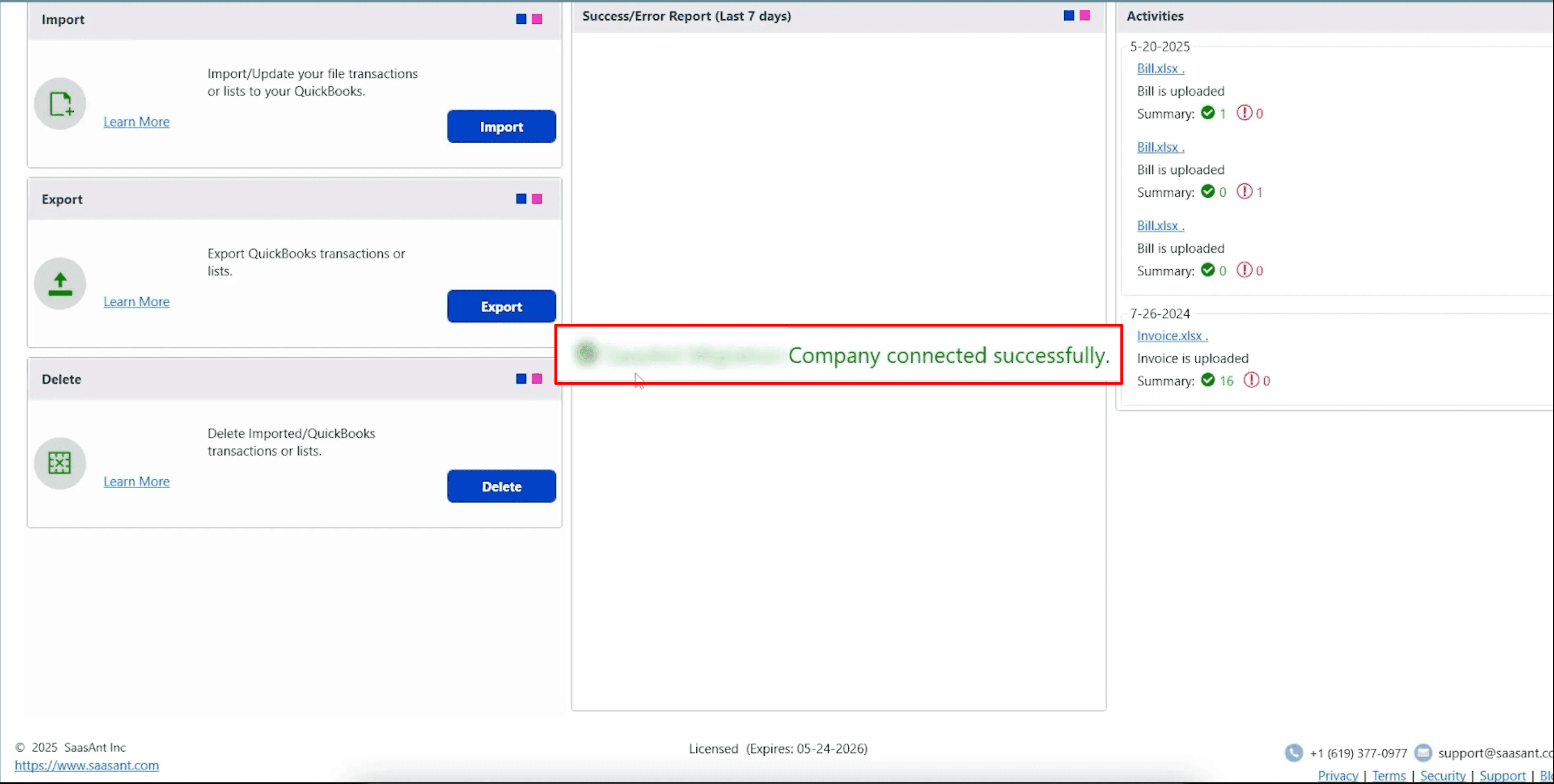Open the Privacy footer link
Screen dimensions: 1554x784
1338,775
